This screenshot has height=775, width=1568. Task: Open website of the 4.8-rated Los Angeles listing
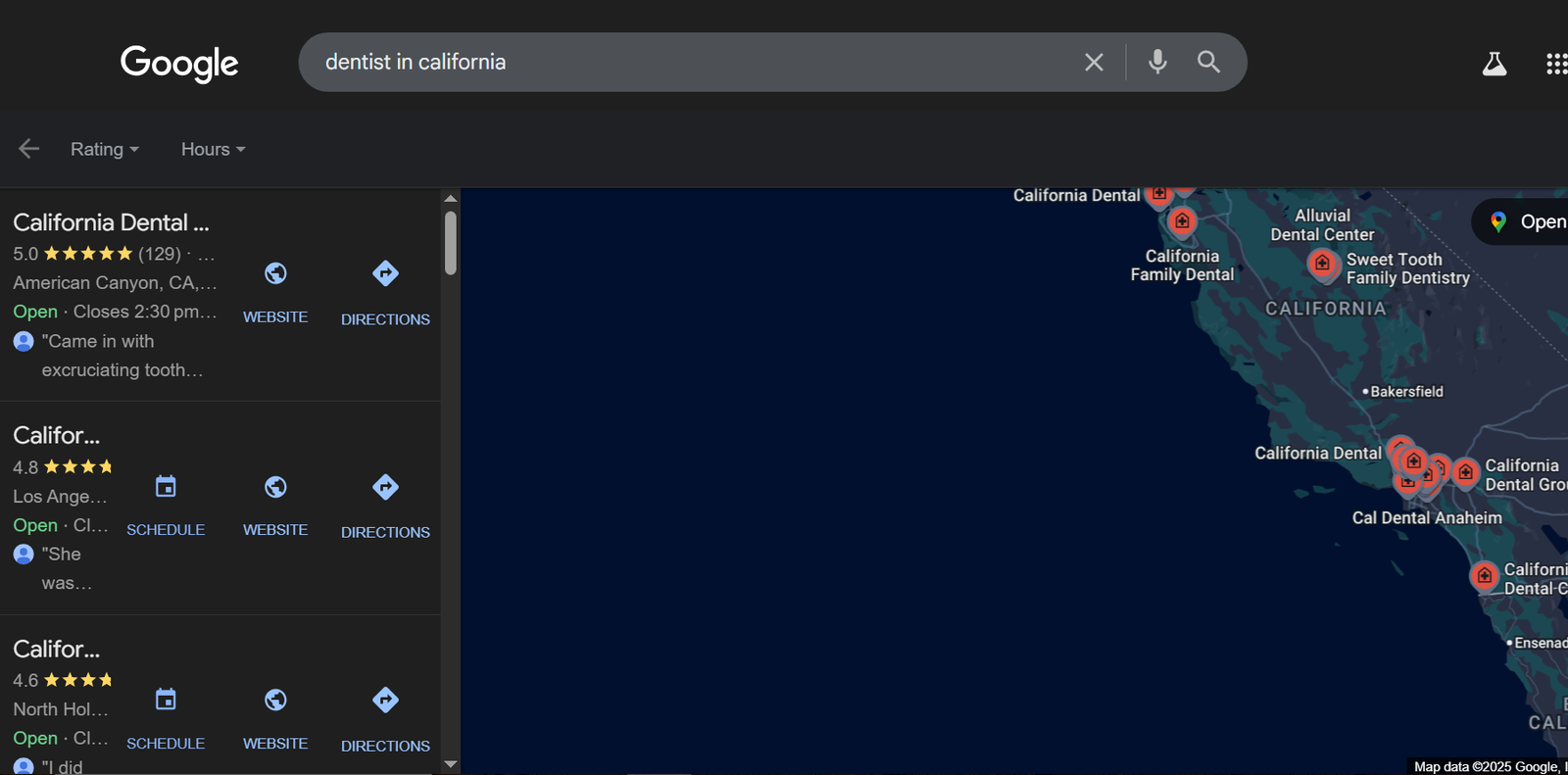coord(275,505)
